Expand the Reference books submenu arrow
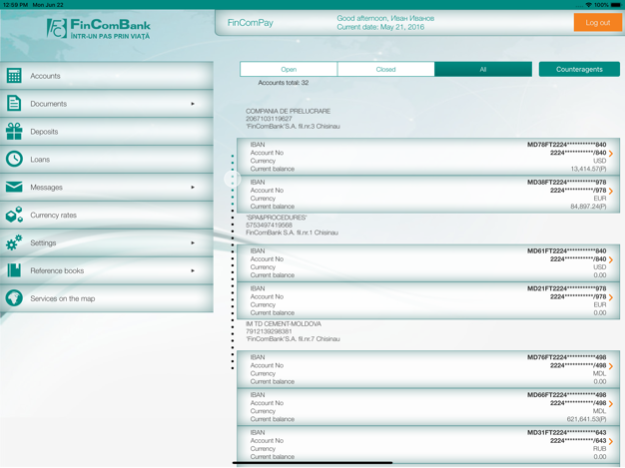625x468 pixels. point(193,271)
